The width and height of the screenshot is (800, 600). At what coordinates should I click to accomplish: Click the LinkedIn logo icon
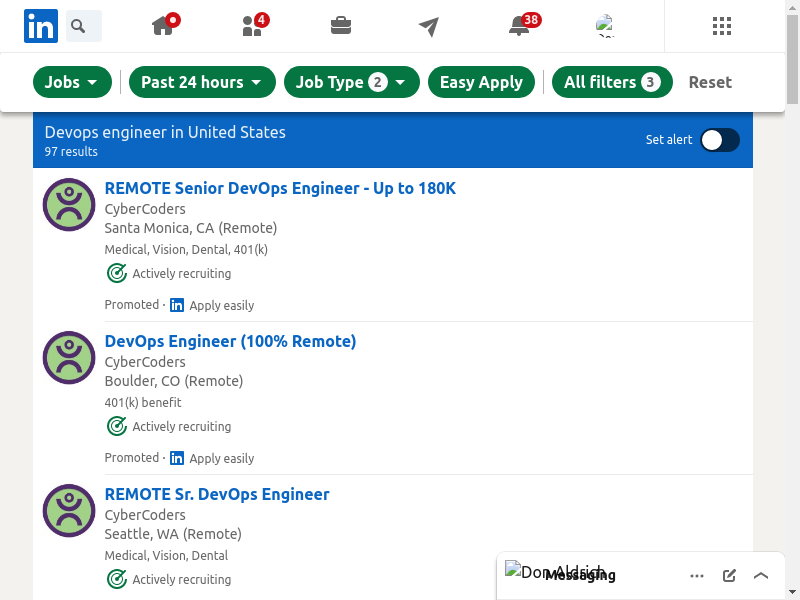[41, 26]
